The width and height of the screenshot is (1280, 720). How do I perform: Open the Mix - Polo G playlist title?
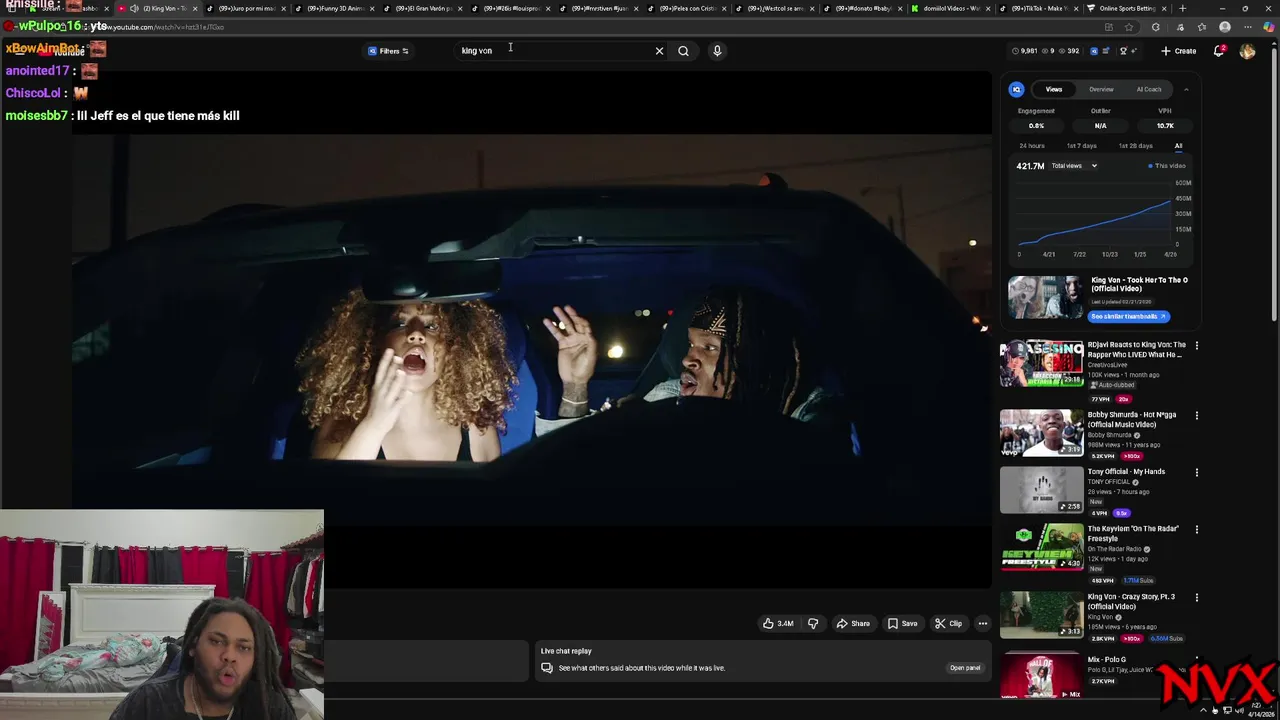pyautogui.click(x=1107, y=660)
